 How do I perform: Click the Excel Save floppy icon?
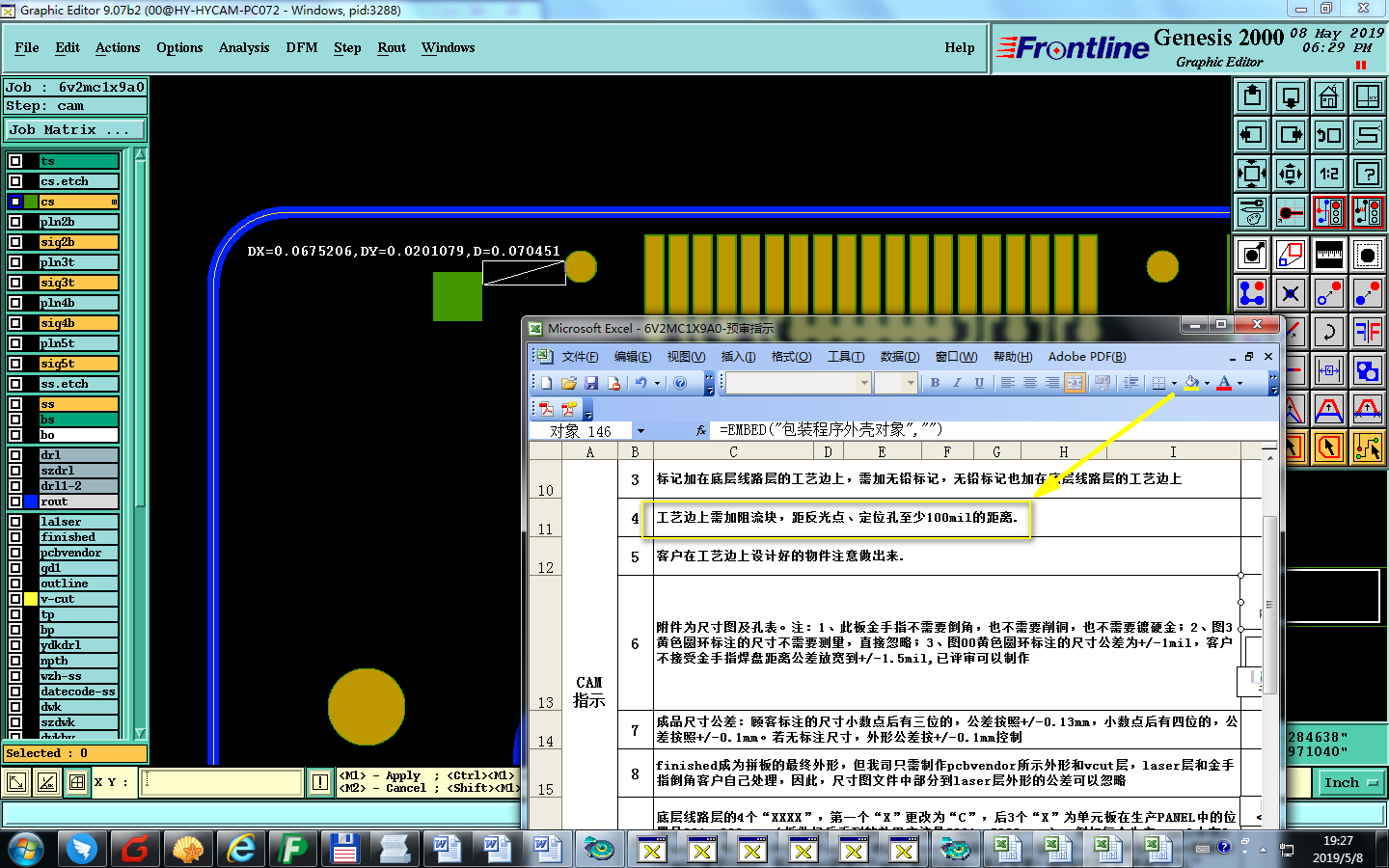tap(591, 383)
